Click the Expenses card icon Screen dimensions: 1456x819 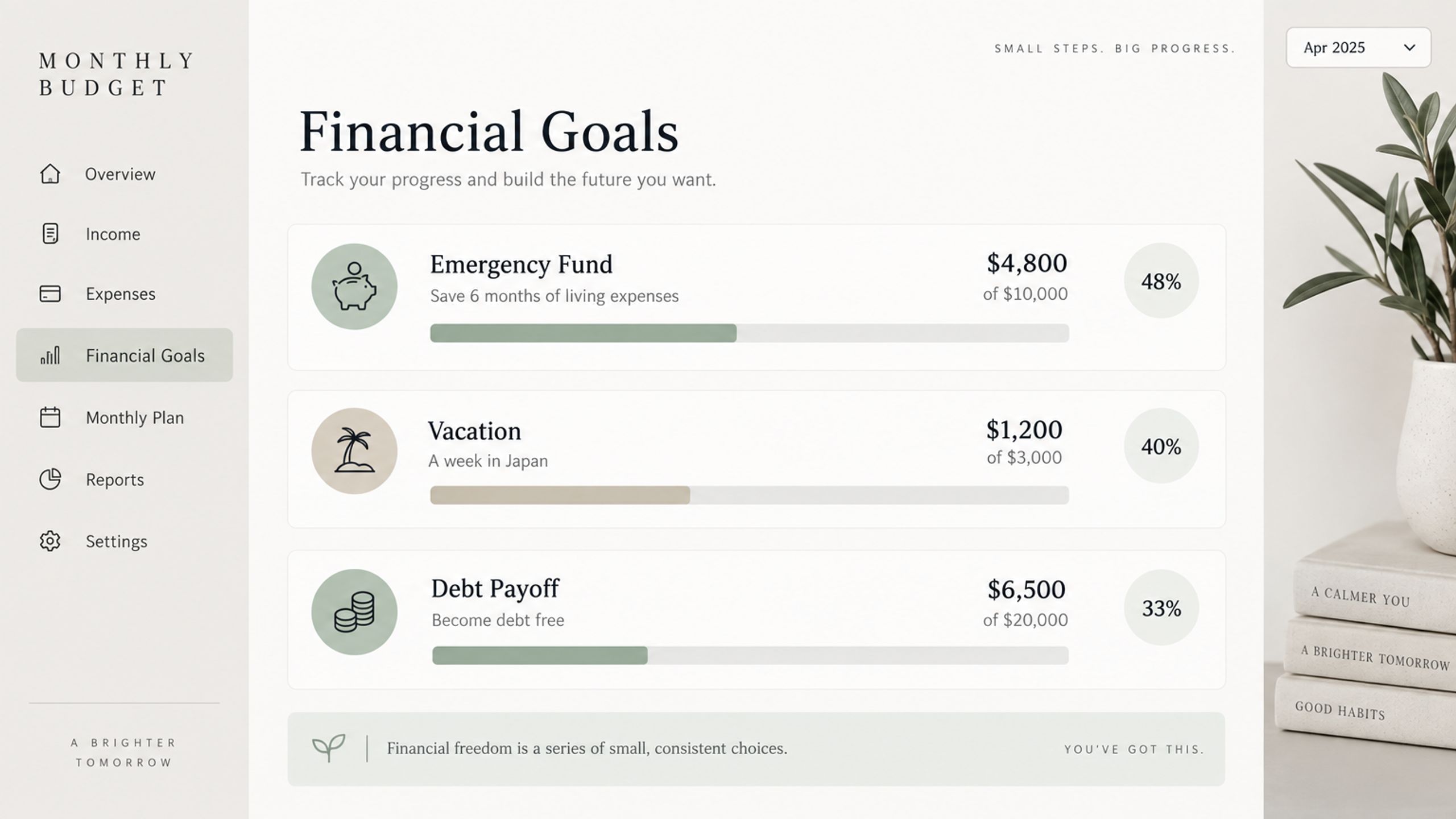pos(50,293)
